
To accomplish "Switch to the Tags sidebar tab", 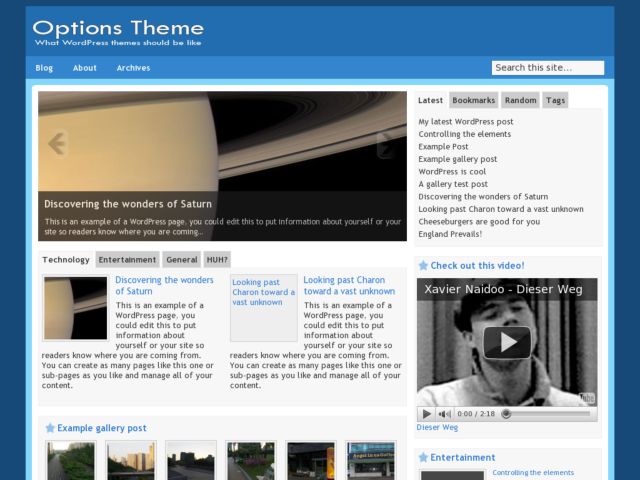I will pos(555,100).
